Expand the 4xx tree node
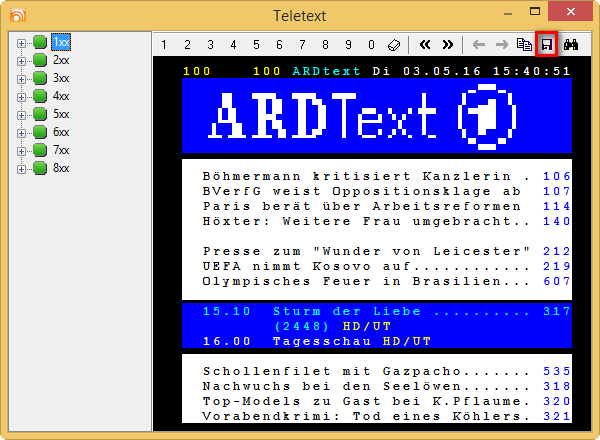 tap(21, 97)
